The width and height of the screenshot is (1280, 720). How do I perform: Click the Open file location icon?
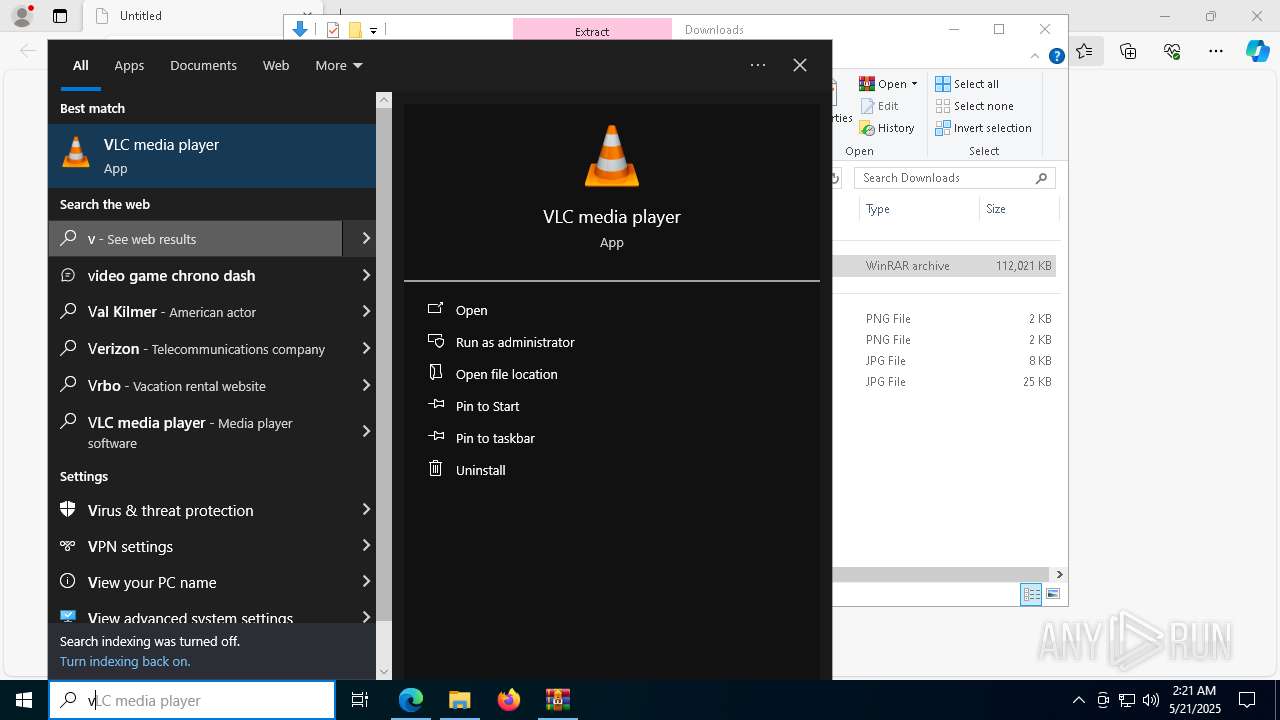[x=435, y=372]
